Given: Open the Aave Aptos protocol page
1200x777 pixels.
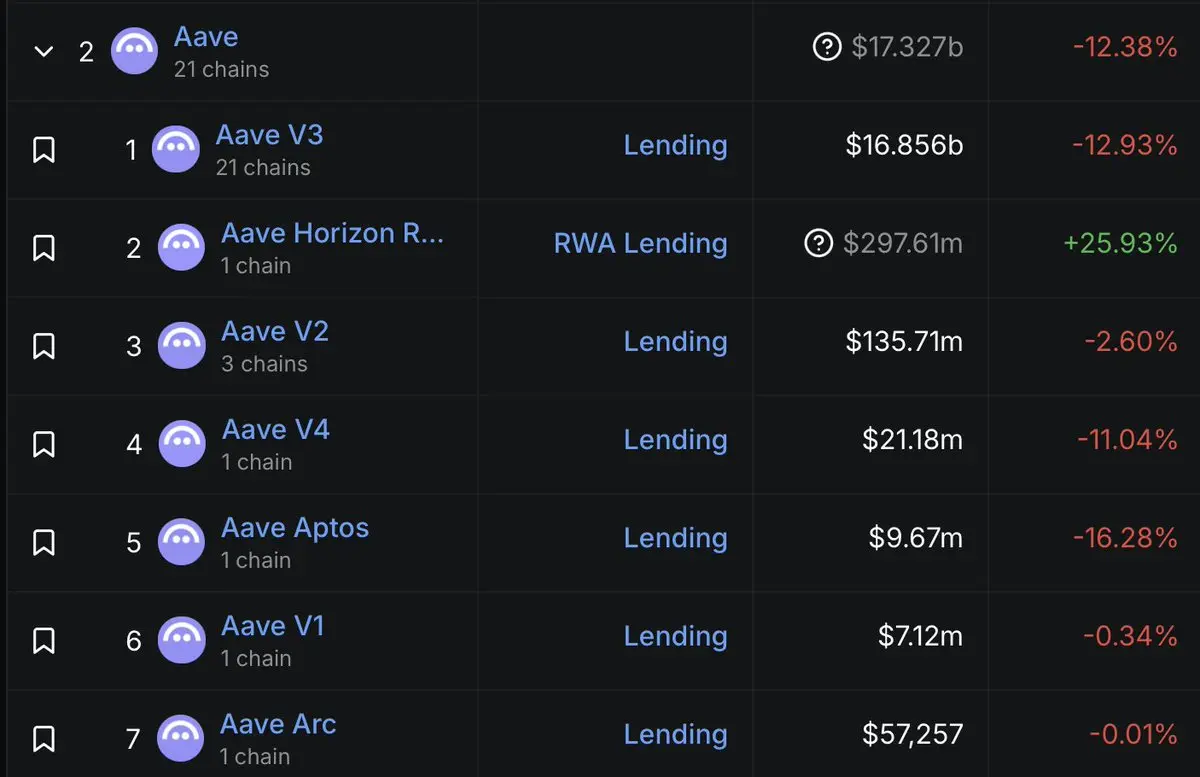Looking at the screenshot, I should point(295,528).
